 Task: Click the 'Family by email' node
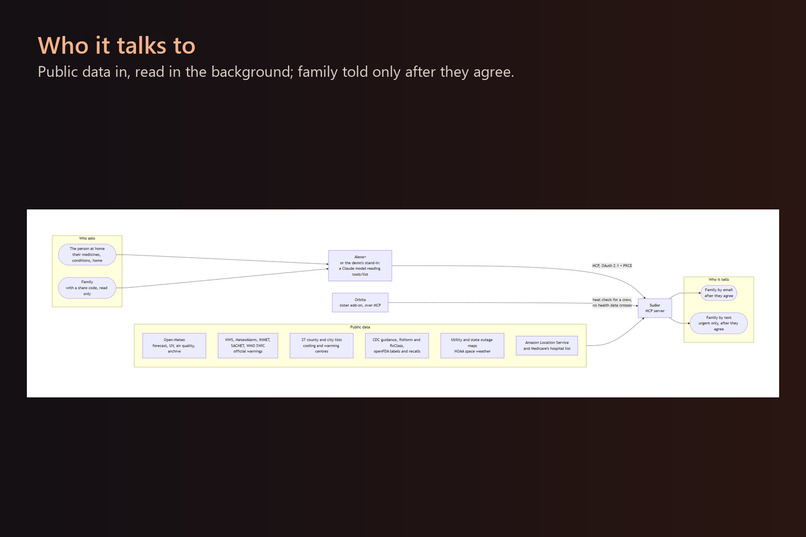pyautogui.click(x=719, y=293)
